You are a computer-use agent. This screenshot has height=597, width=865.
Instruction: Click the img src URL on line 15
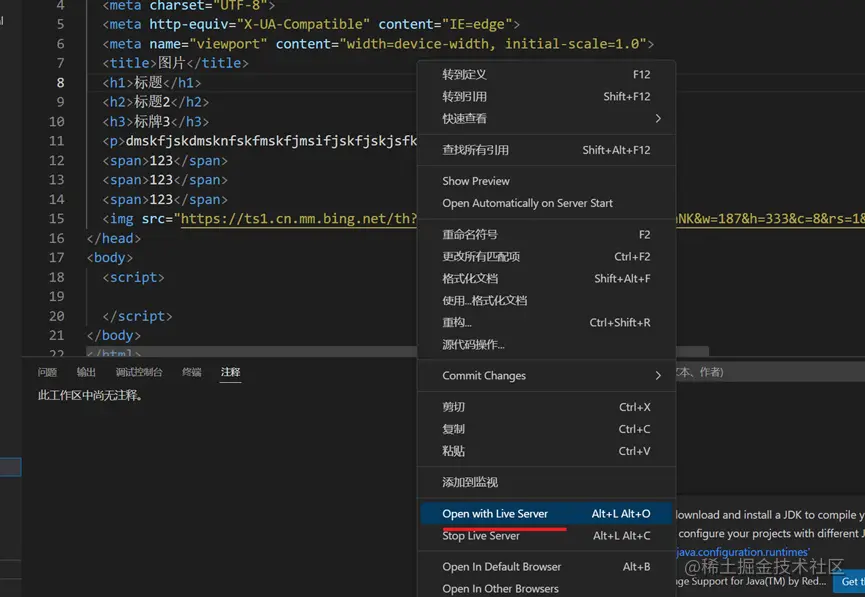298,219
